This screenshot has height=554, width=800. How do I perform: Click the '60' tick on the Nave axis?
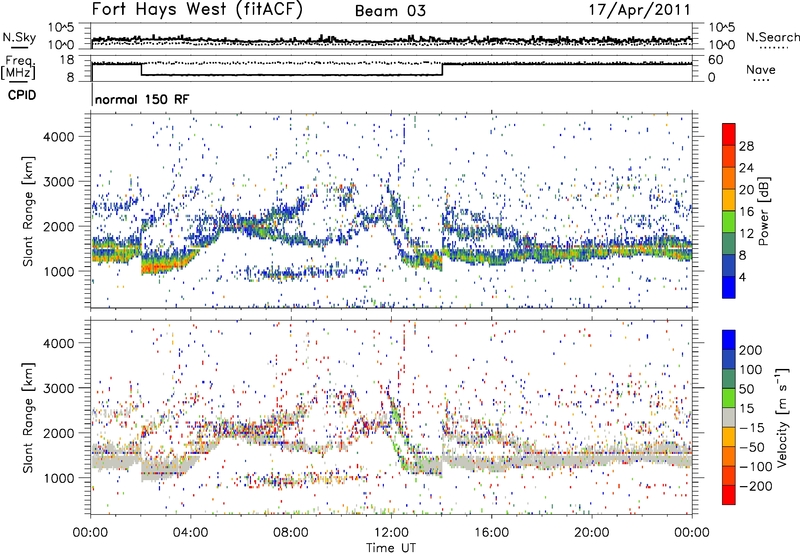(x=716, y=60)
